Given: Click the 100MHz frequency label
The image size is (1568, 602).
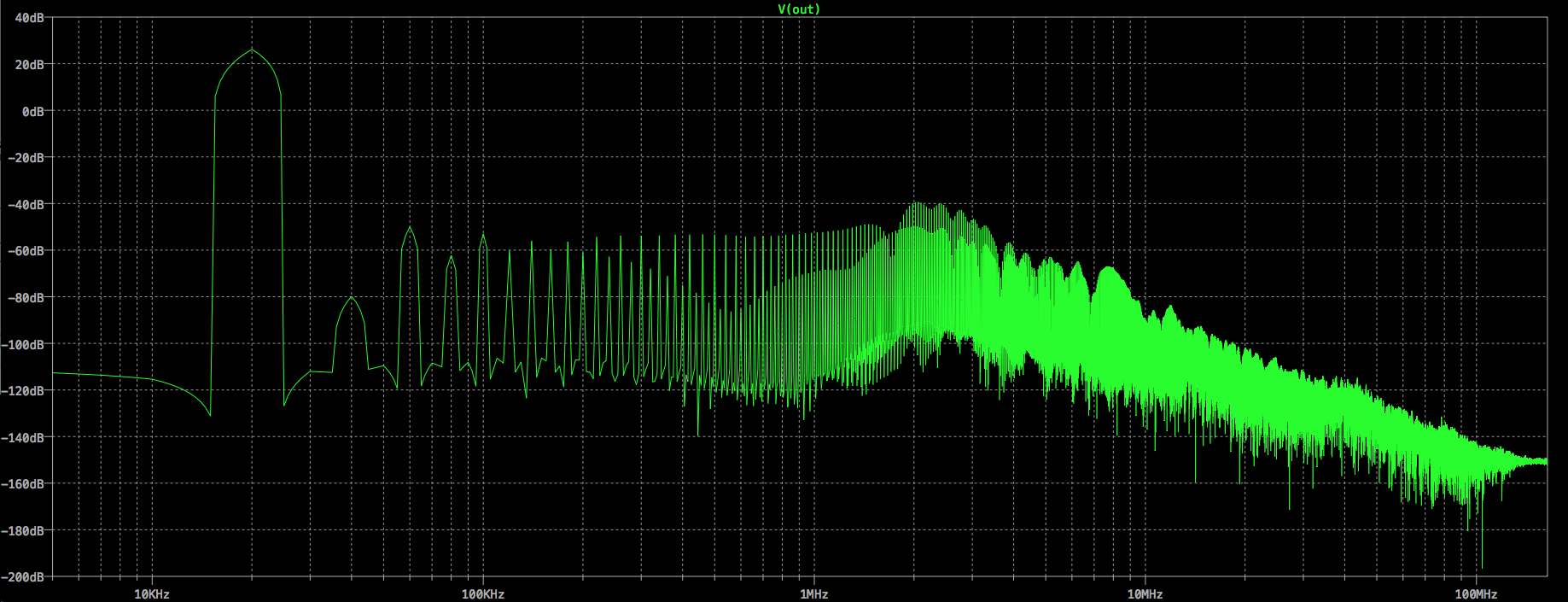Looking at the screenshot, I should [x=1476, y=593].
